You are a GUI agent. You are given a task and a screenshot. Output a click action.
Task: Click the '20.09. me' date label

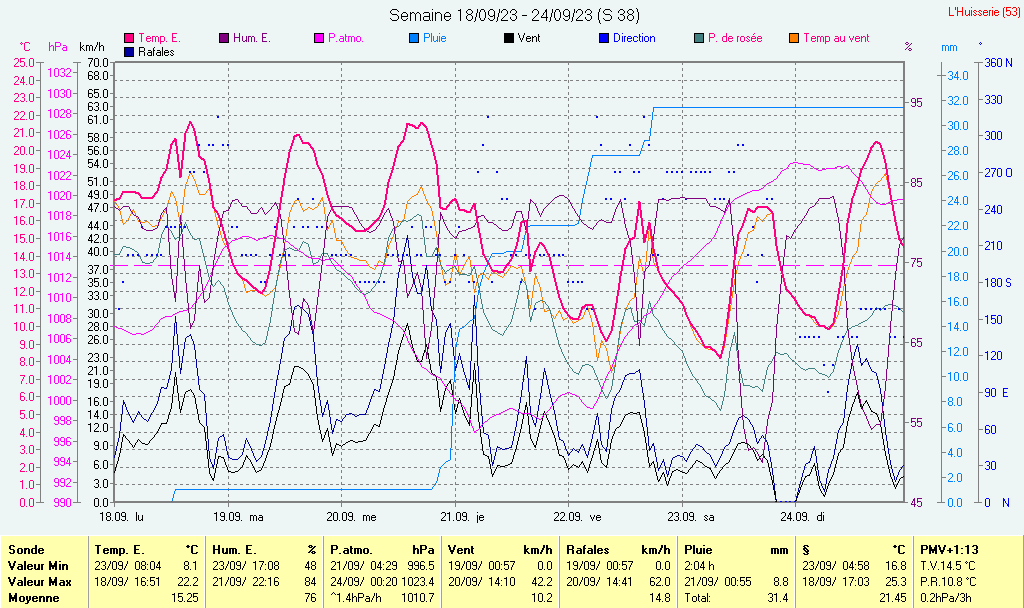[351, 517]
